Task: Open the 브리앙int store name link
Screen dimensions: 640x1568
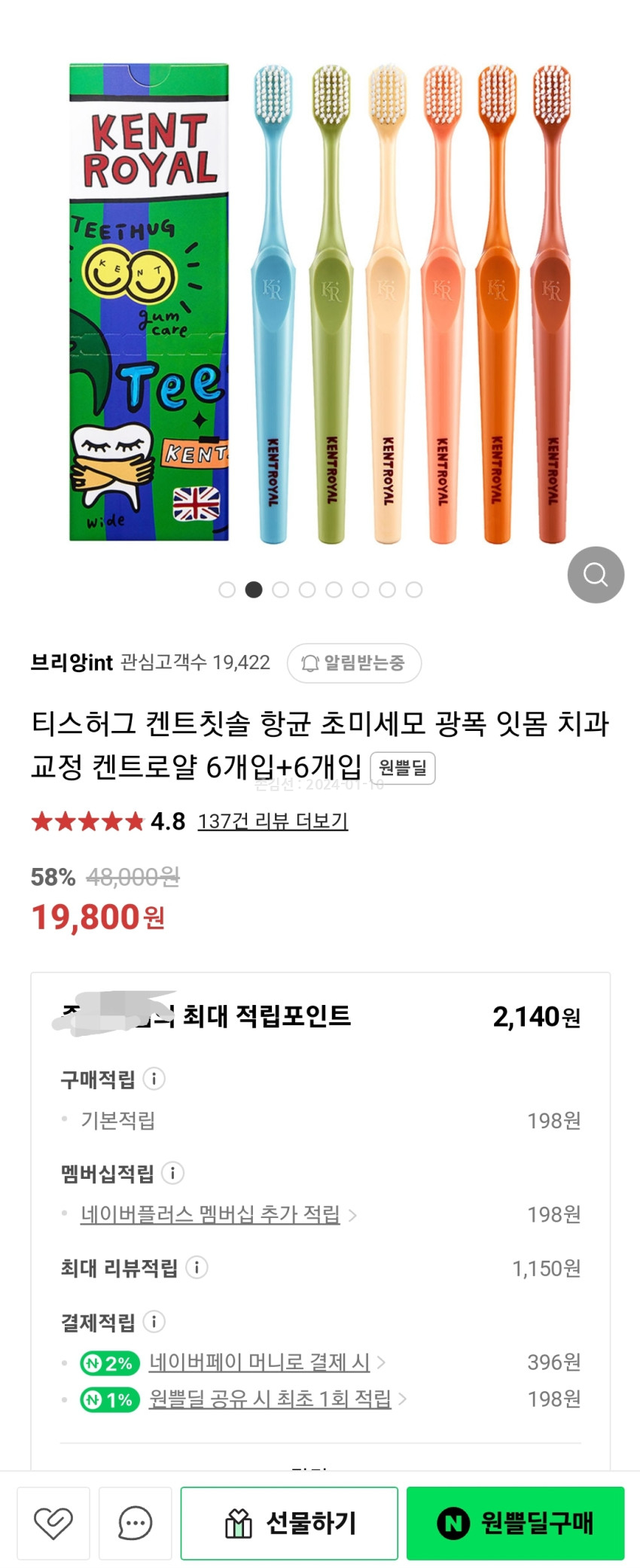Action: pyautogui.click(x=72, y=662)
